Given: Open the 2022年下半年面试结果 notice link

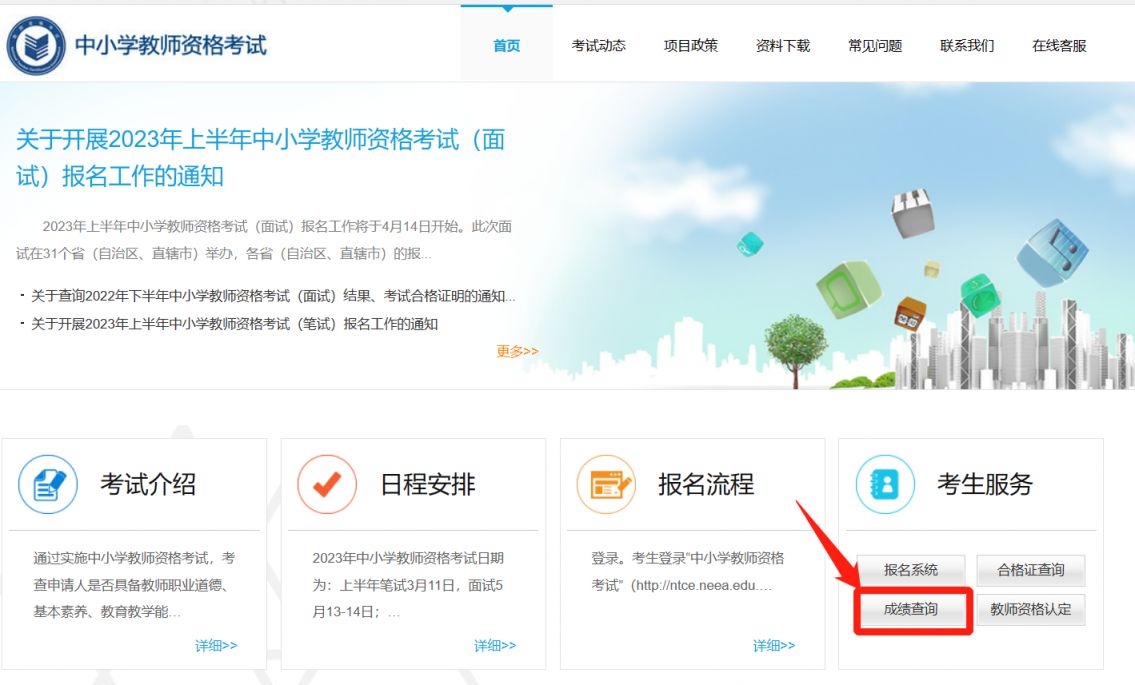Looking at the screenshot, I should coord(273,295).
